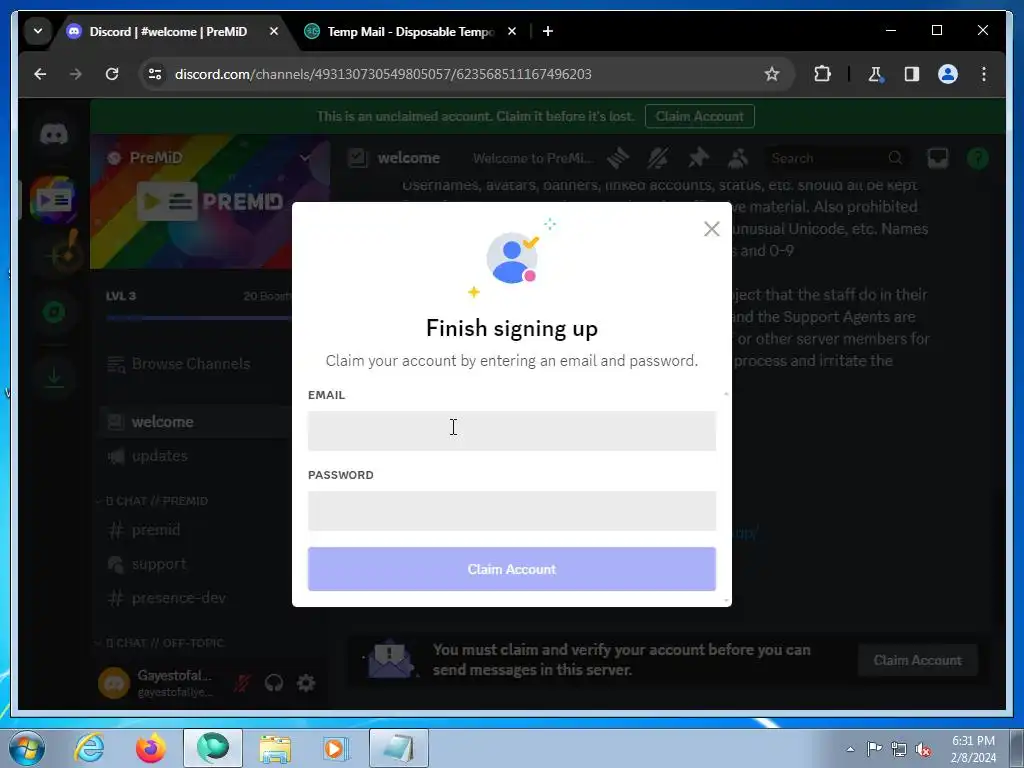Click Claim Account in the green banner
1024x768 pixels.
click(x=699, y=116)
